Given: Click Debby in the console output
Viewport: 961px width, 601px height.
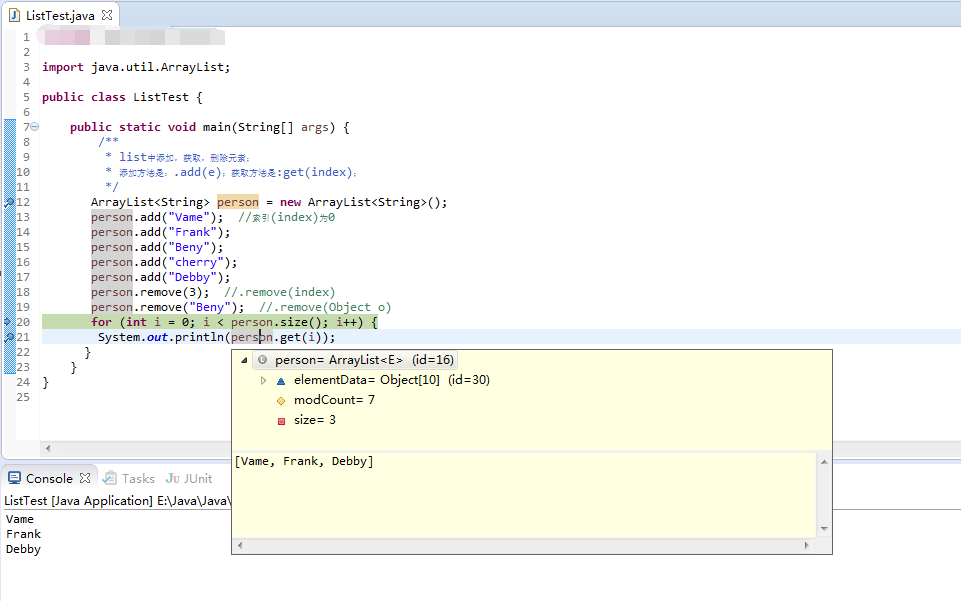Looking at the screenshot, I should pyautogui.click(x=23, y=550).
